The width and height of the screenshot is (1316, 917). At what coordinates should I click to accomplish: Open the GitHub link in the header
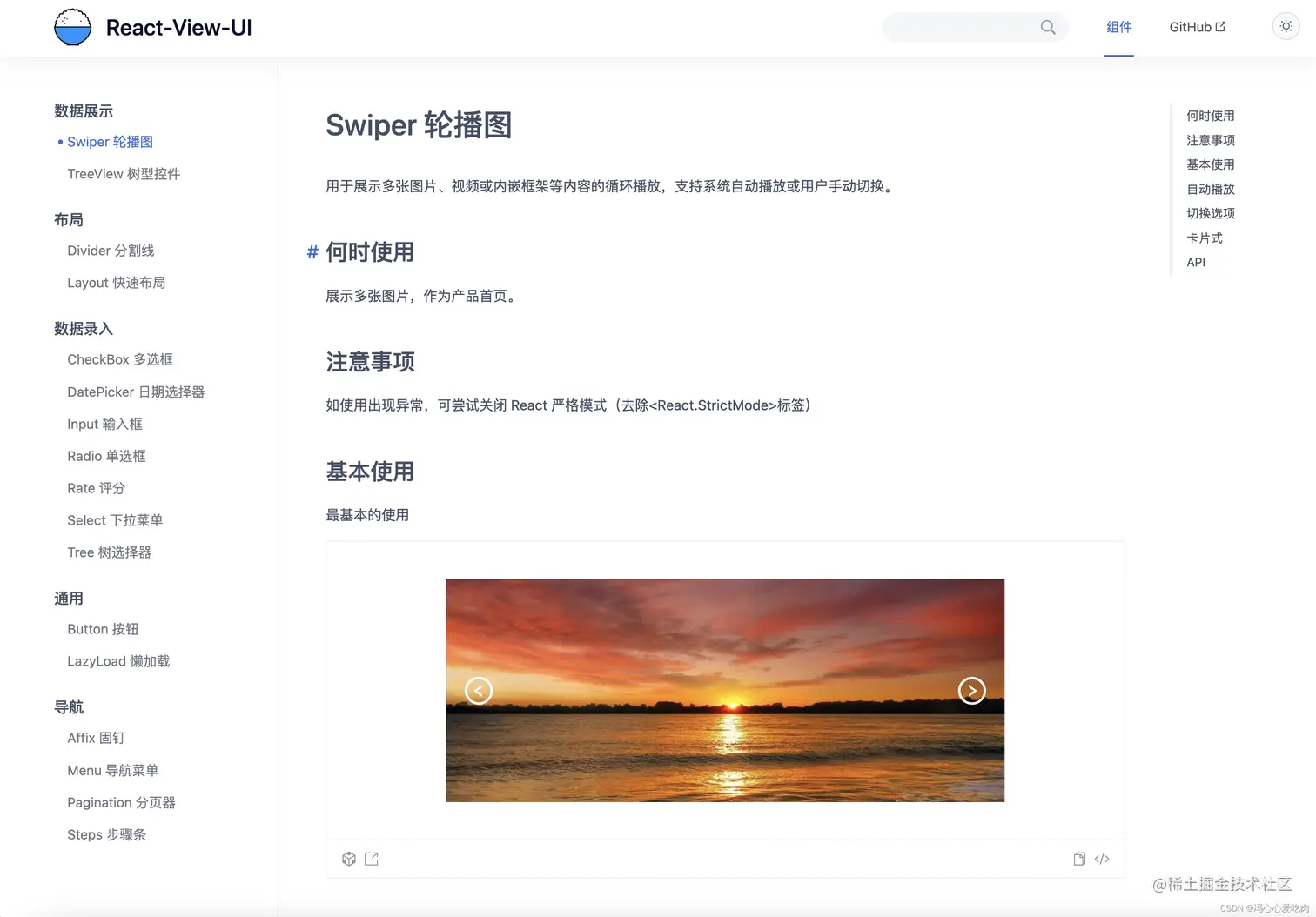[1197, 27]
